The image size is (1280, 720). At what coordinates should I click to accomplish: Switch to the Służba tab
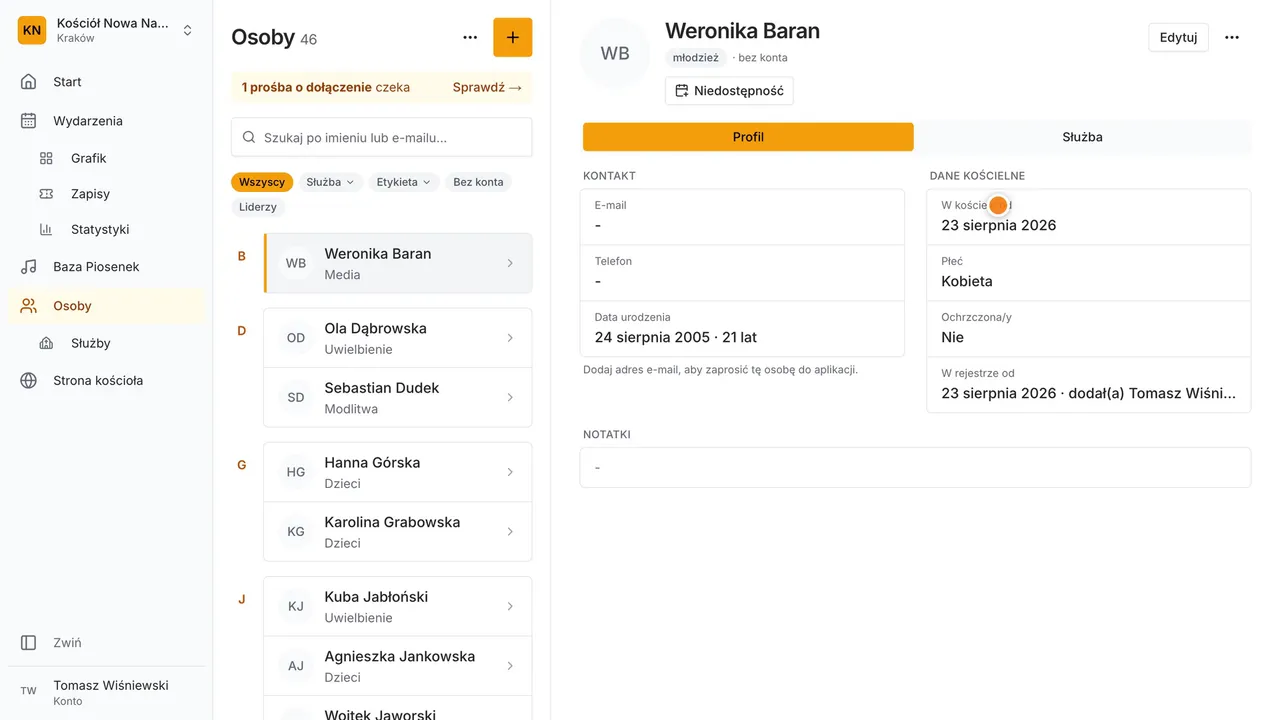tap(1083, 137)
